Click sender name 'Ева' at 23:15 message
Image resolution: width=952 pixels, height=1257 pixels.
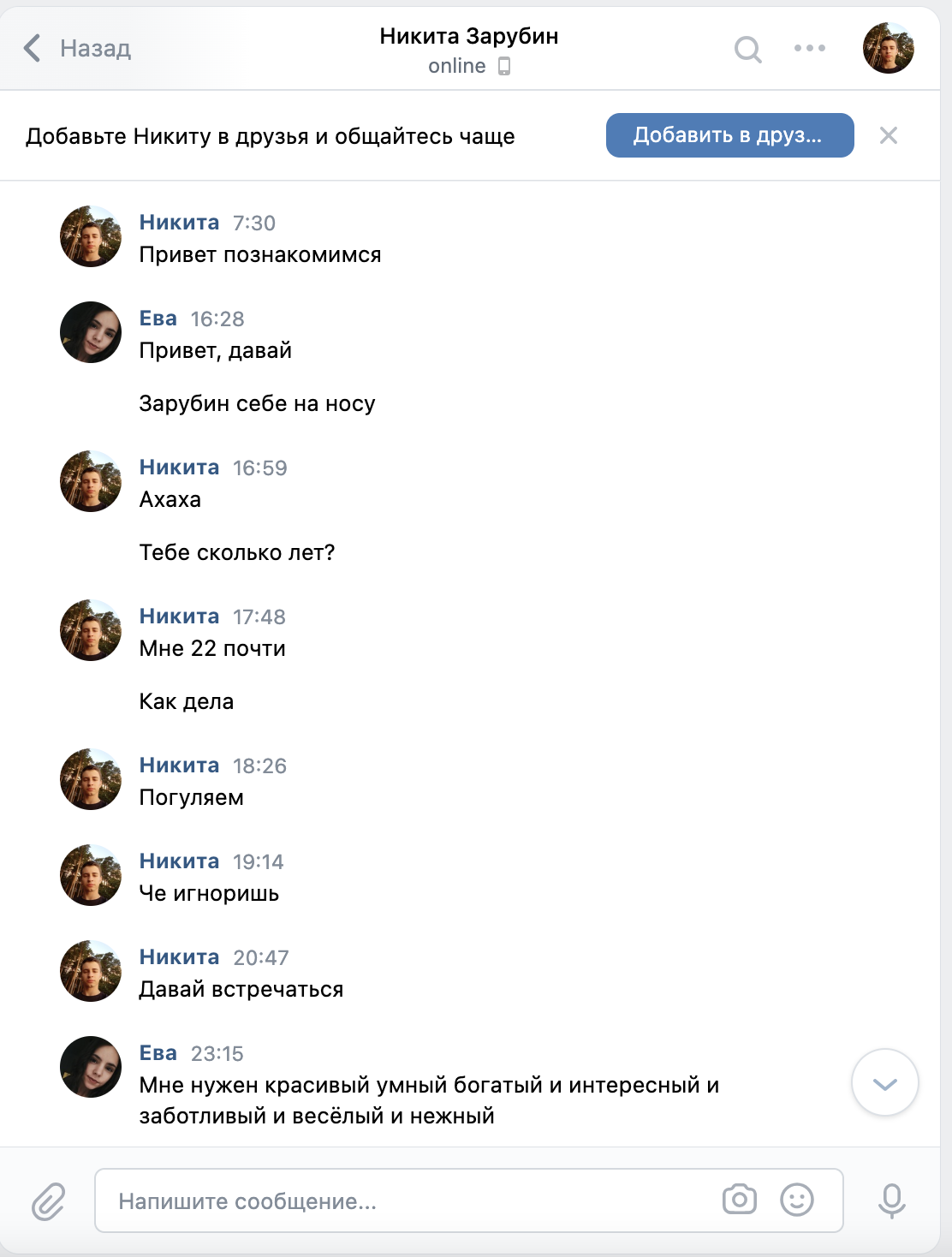tap(158, 1053)
